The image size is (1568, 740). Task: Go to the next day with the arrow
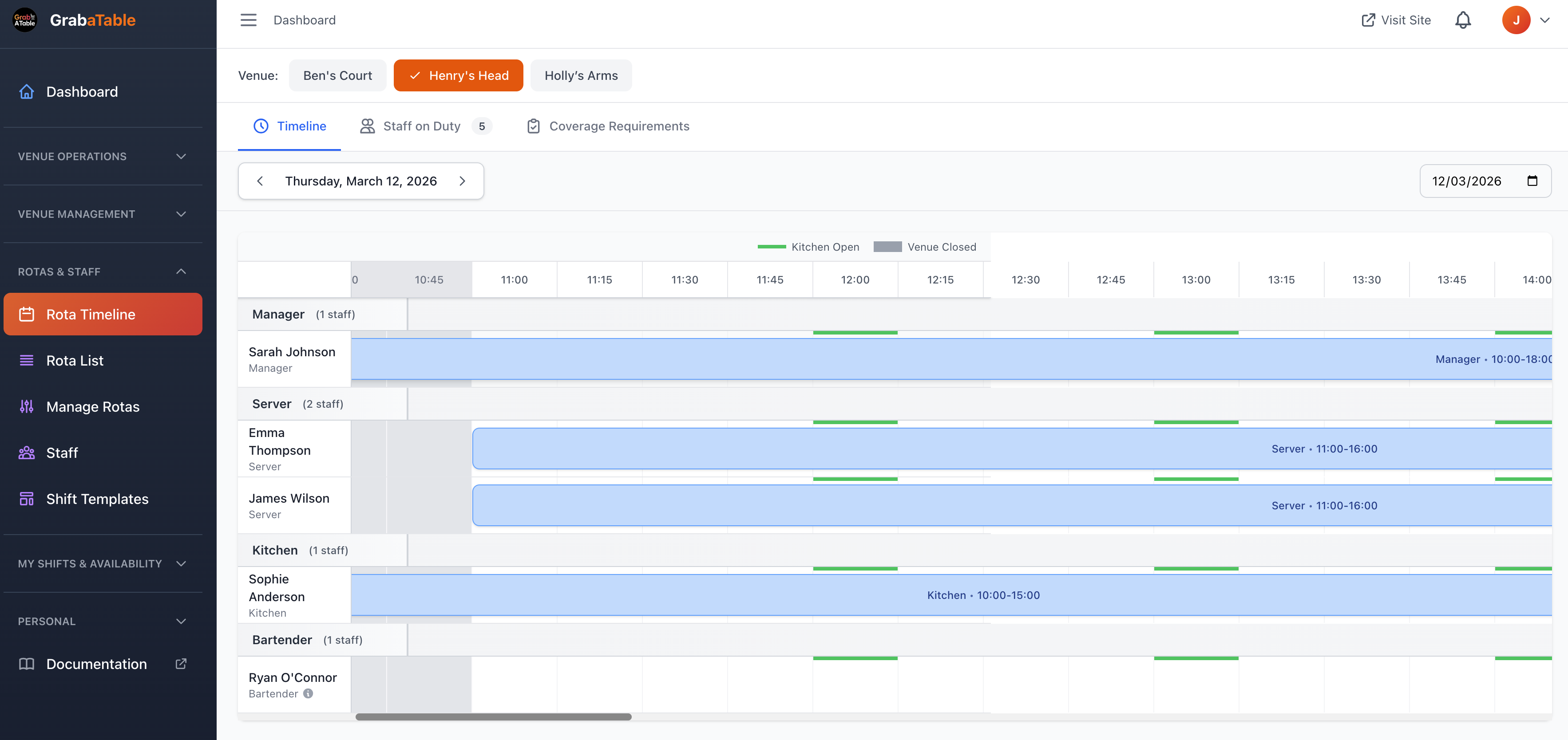[x=462, y=181]
